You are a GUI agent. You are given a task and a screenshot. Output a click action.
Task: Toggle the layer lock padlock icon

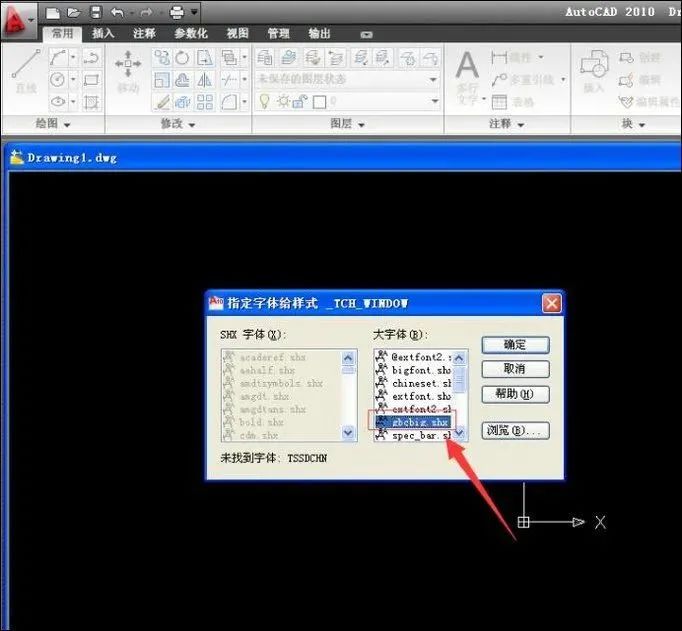[x=300, y=101]
